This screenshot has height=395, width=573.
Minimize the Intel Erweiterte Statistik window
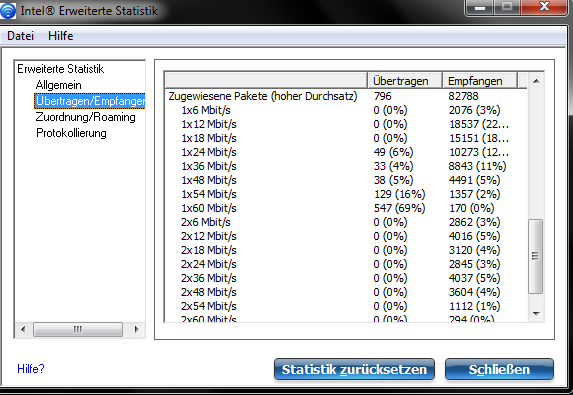point(480,7)
